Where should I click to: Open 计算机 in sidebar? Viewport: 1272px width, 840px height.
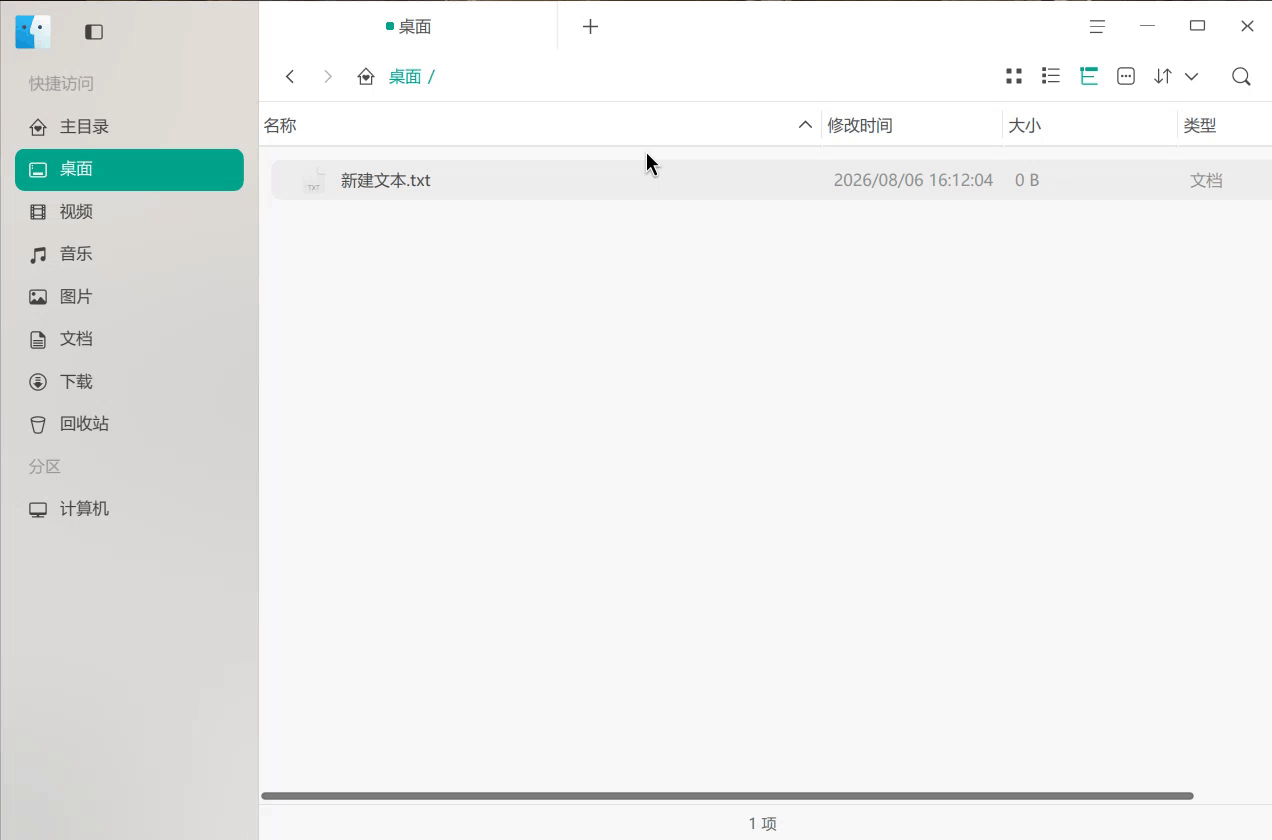point(129,509)
